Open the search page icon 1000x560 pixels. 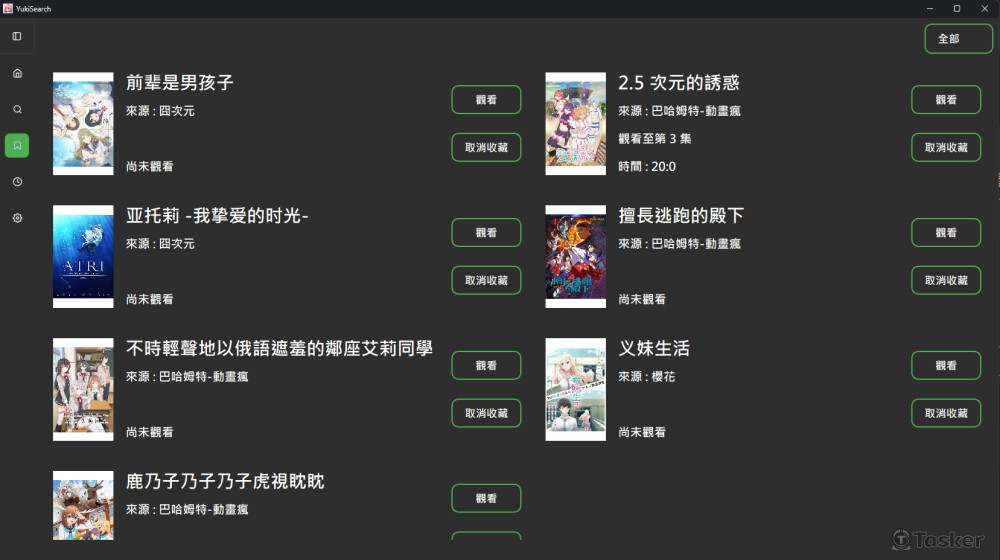17,110
